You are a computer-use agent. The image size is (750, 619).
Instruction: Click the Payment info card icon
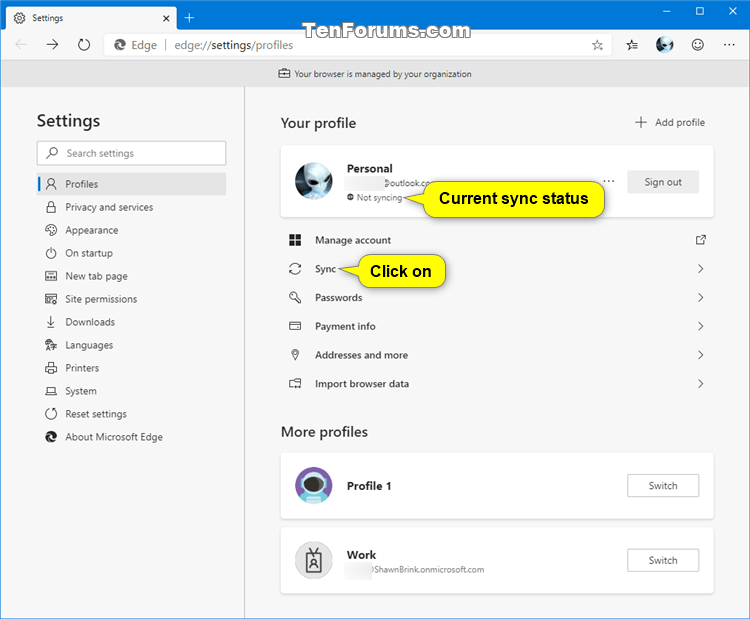(295, 326)
